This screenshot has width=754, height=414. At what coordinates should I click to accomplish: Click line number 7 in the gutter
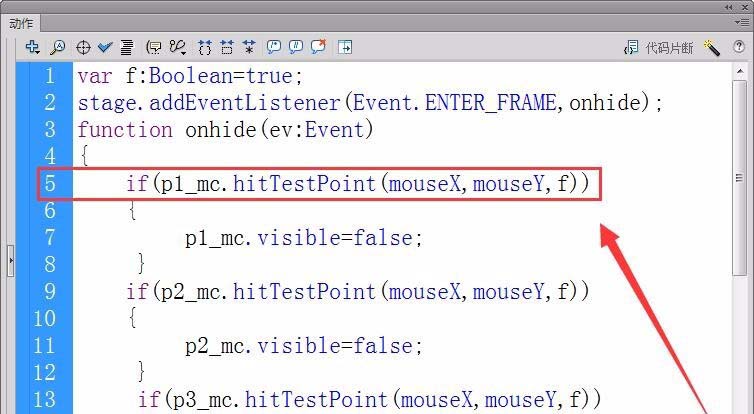click(50, 238)
